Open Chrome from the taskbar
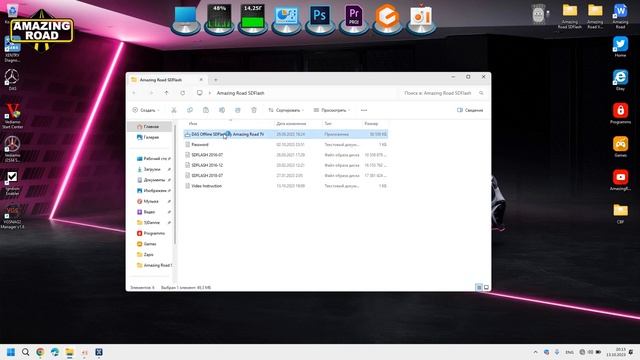Viewport: 640px width, 360px height. coord(40,352)
